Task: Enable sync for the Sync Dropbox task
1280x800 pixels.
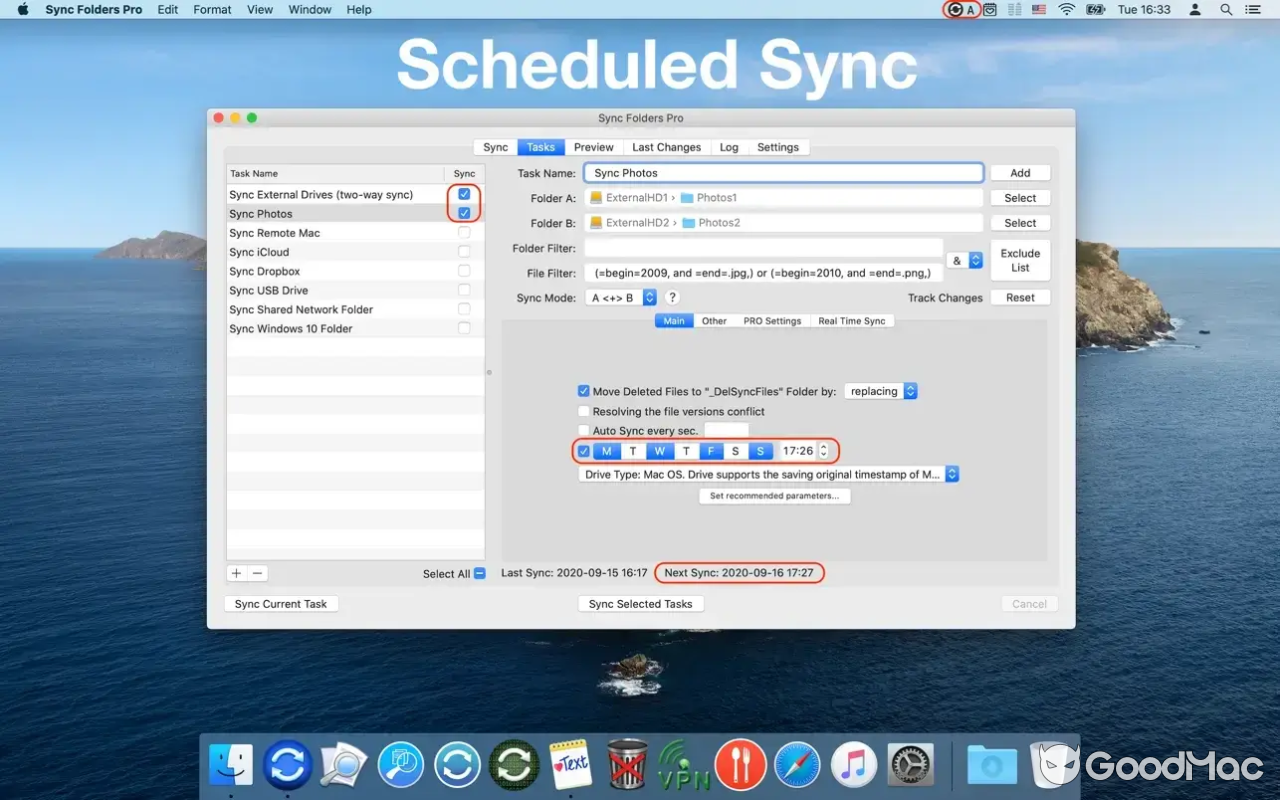Action: [x=463, y=271]
